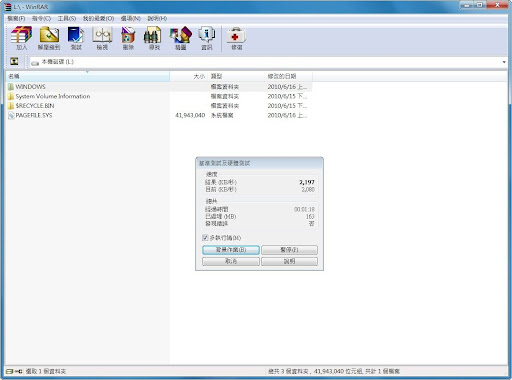Screen dimensions: 512x380
Task: Click the drive icon in the status bar
Action: pyautogui.click(x=9, y=371)
